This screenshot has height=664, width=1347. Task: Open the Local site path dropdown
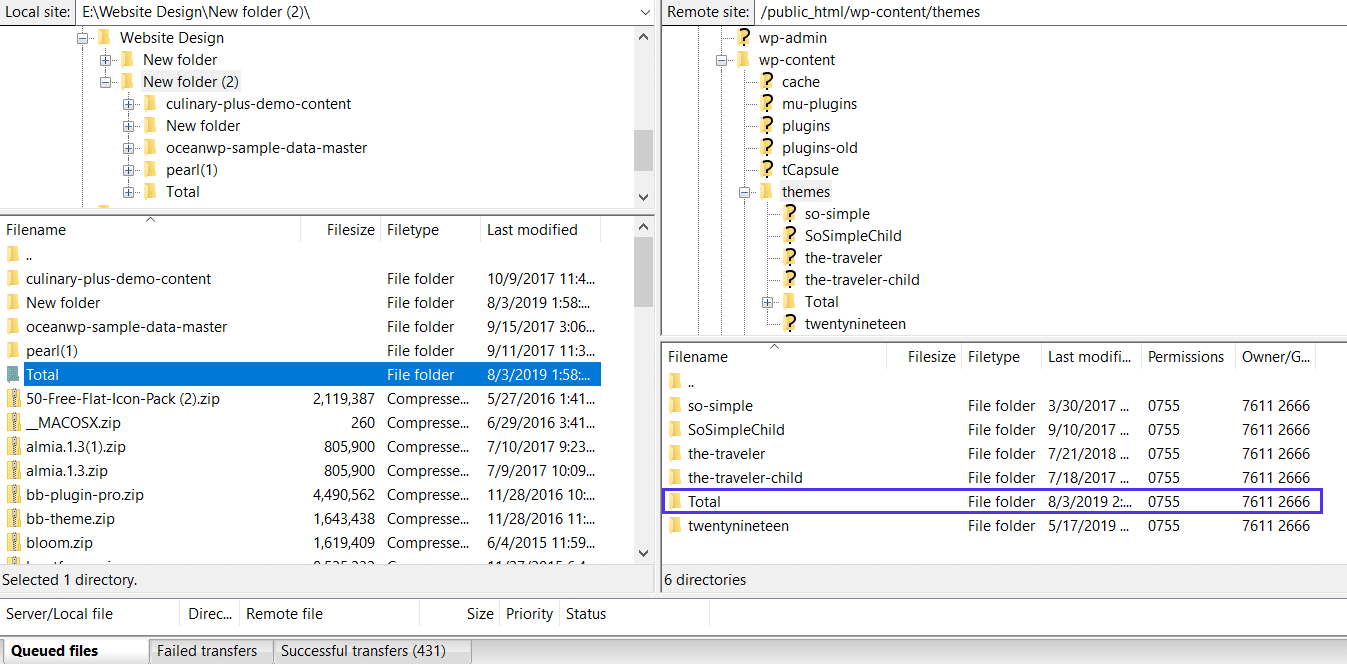(646, 12)
